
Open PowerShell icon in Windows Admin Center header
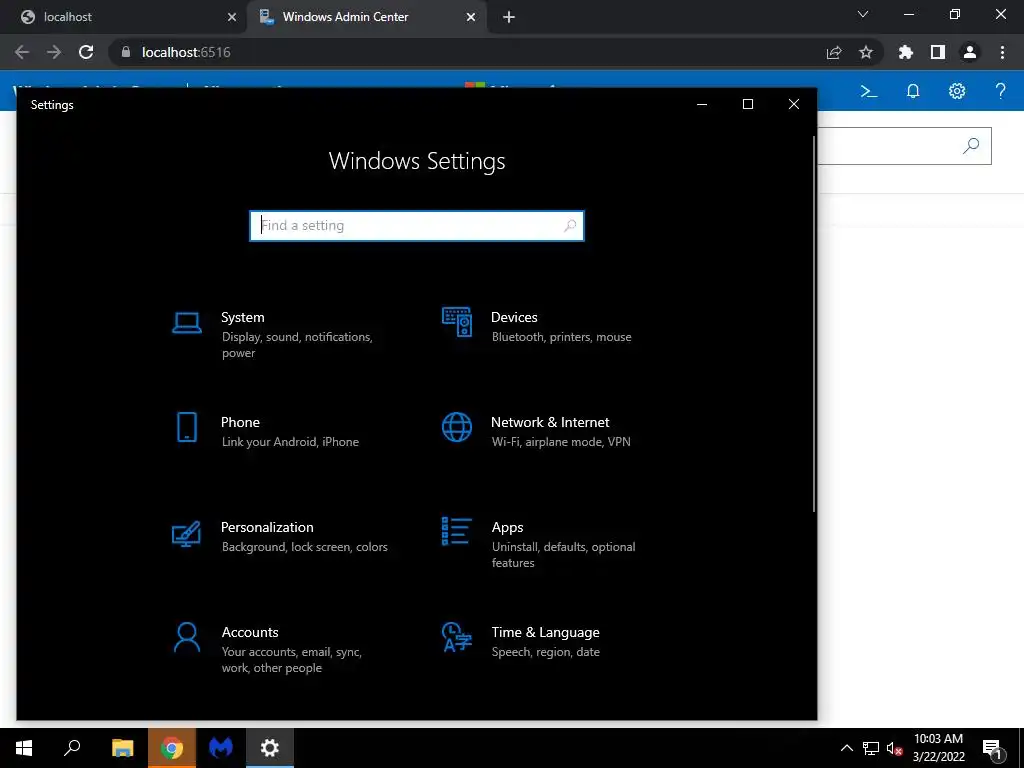[869, 91]
